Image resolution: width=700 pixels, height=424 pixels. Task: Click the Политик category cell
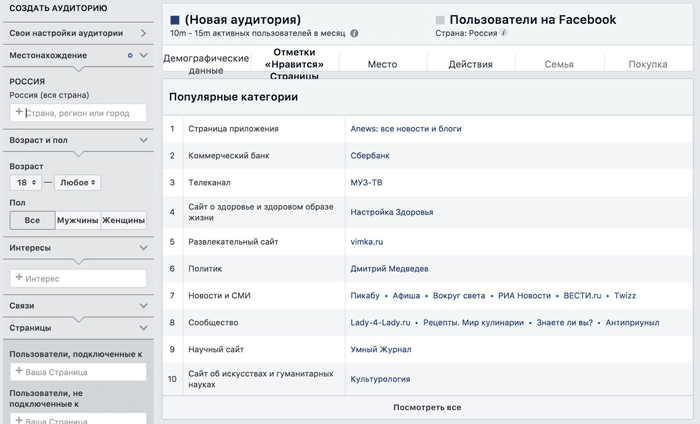(x=264, y=269)
